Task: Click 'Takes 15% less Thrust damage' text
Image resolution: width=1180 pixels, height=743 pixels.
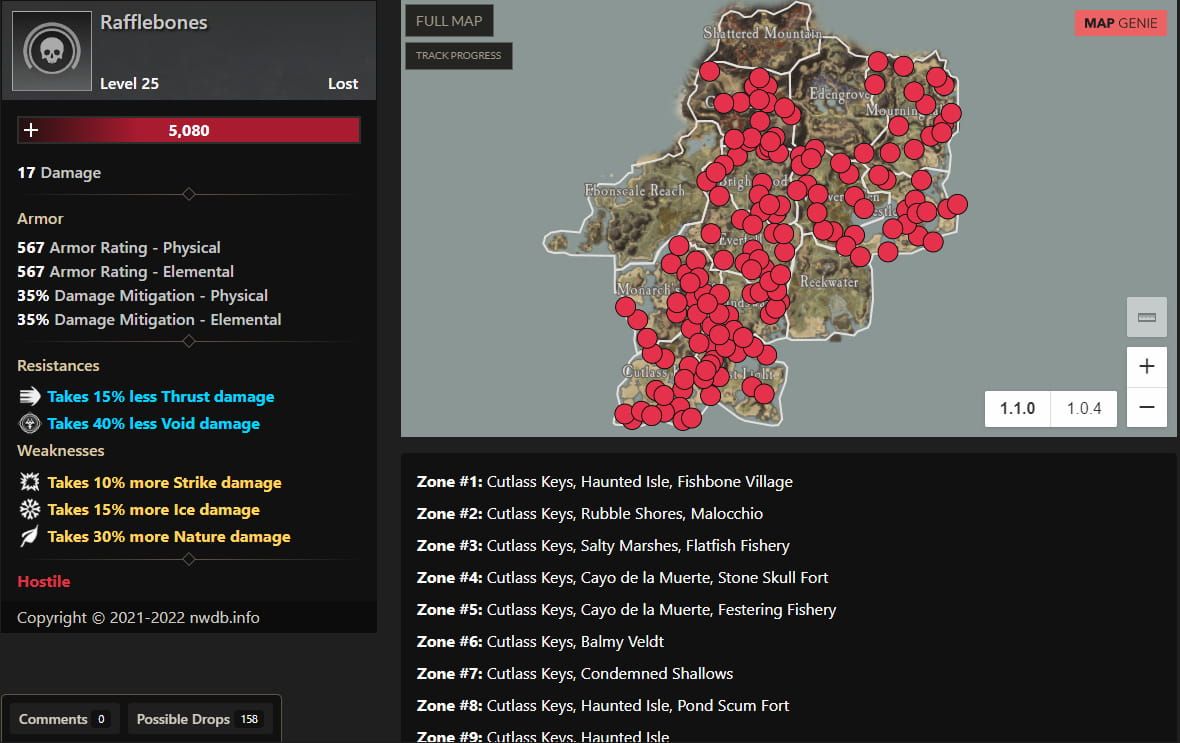Action: (161, 397)
